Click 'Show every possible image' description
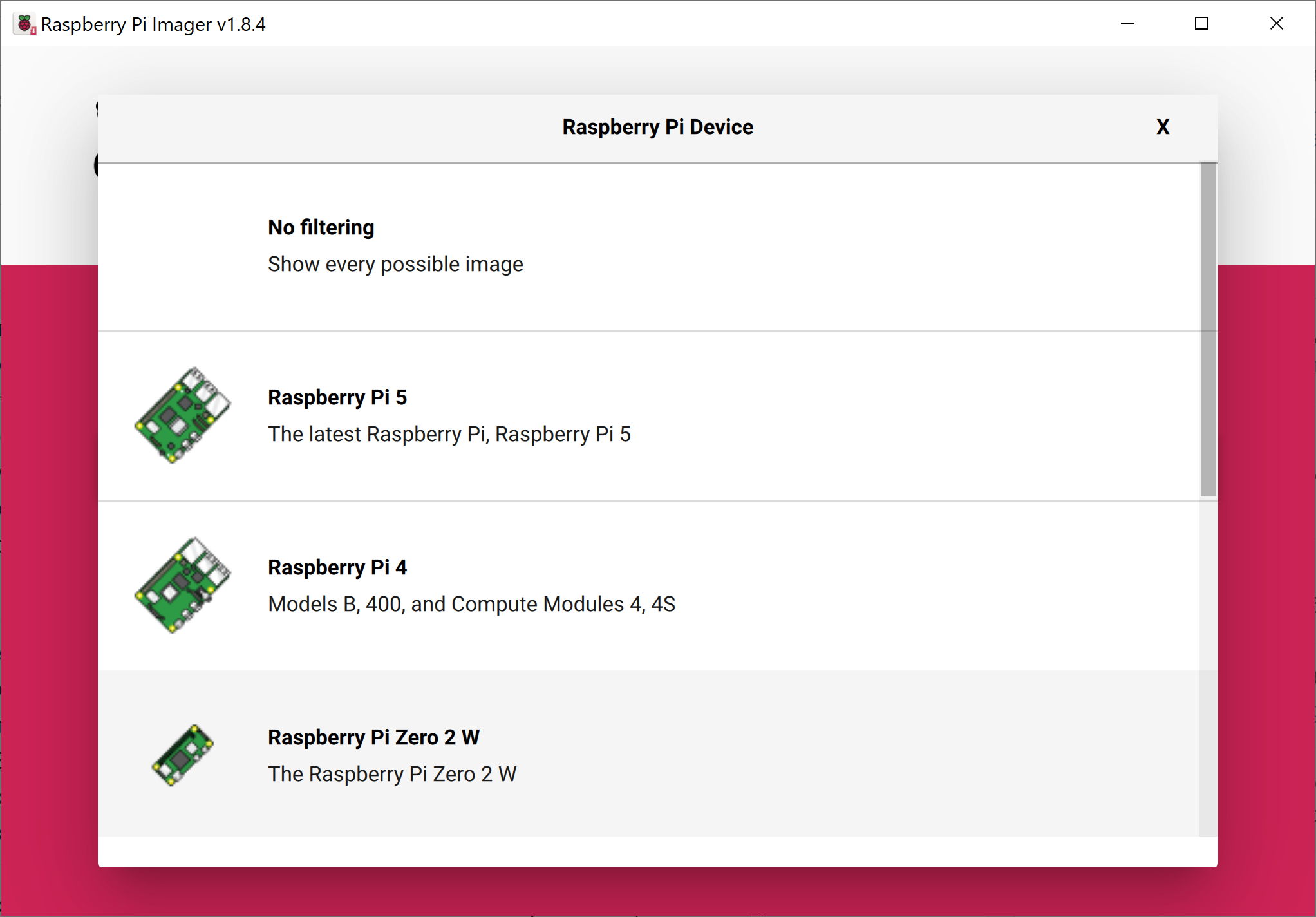 [395, 264]
